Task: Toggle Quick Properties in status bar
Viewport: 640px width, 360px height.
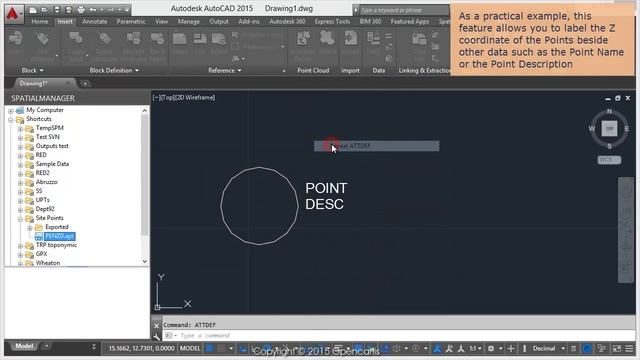Action: pyautogui.click(x=573, y=349)
